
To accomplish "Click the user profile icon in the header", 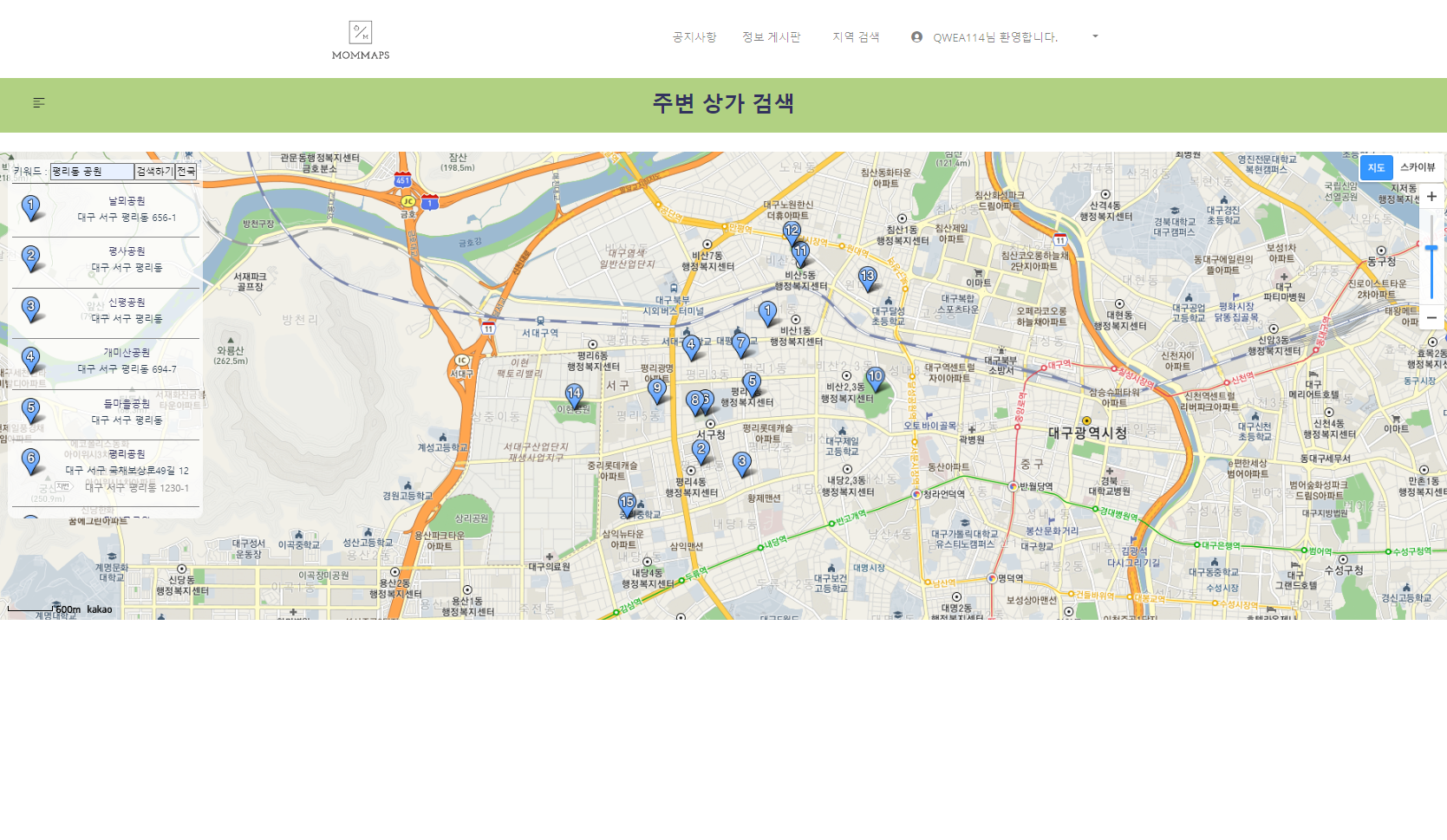I will pyautogui.click(x=916, y=36).
